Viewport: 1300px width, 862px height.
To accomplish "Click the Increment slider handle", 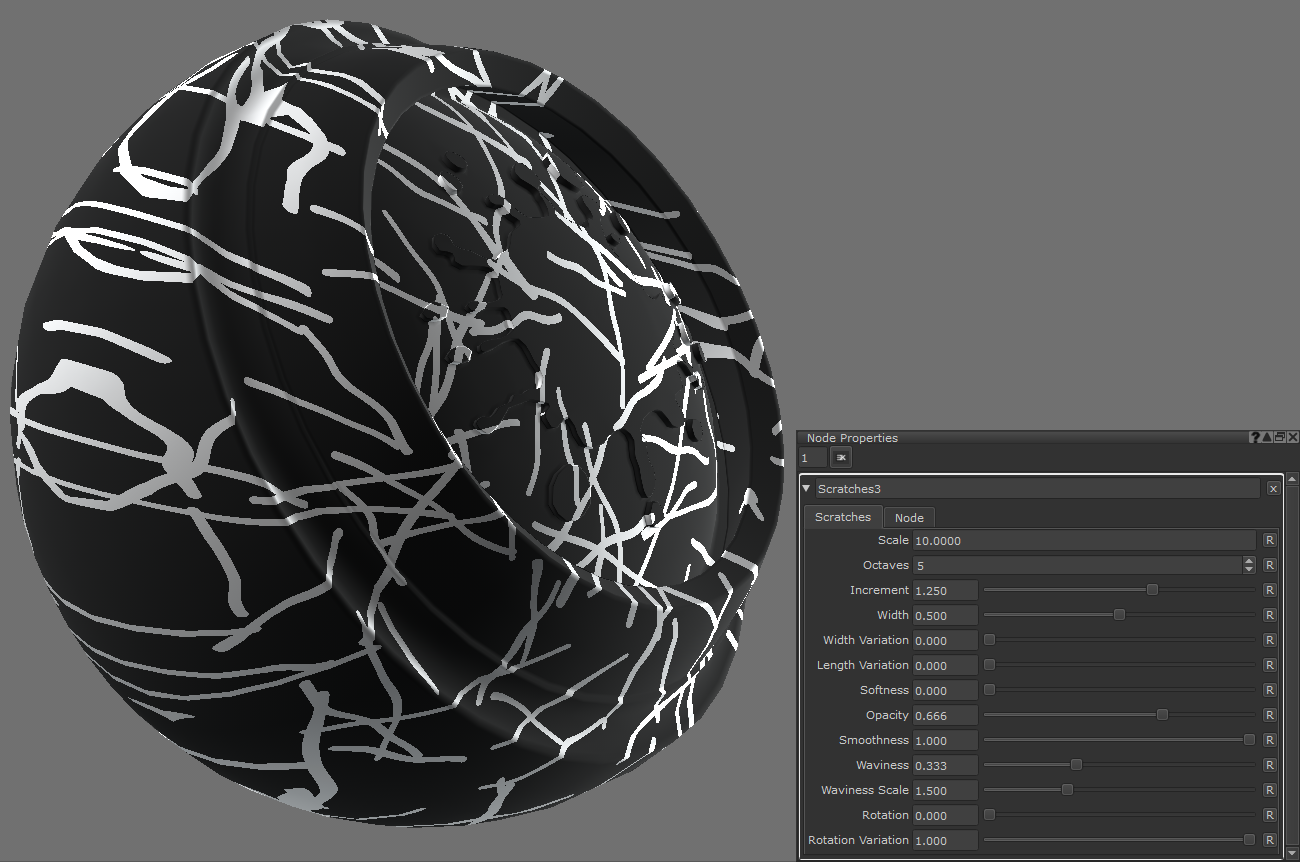I will (1152, 590).
